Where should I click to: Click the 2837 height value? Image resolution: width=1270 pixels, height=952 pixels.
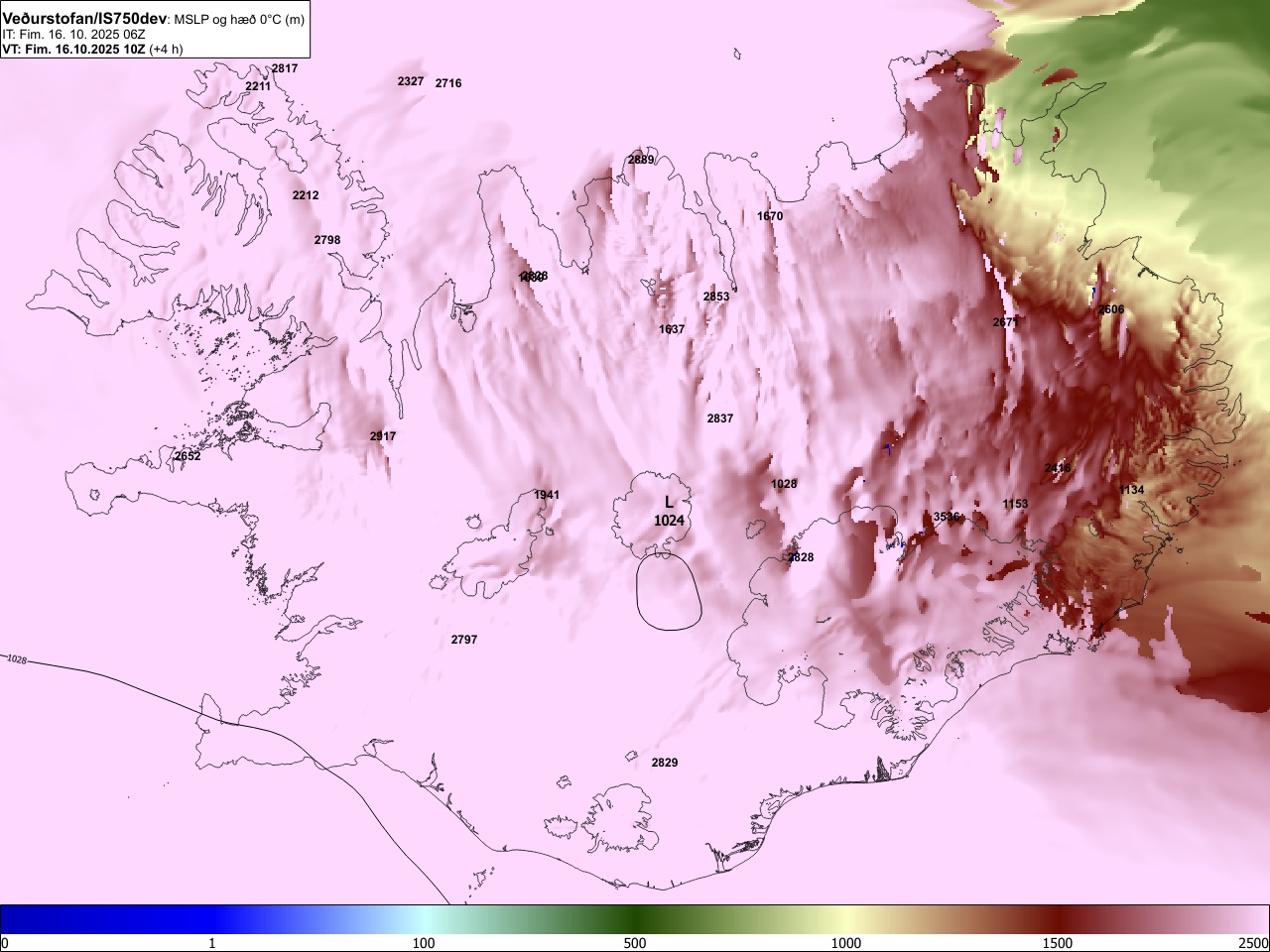click(x=720, y=418)
